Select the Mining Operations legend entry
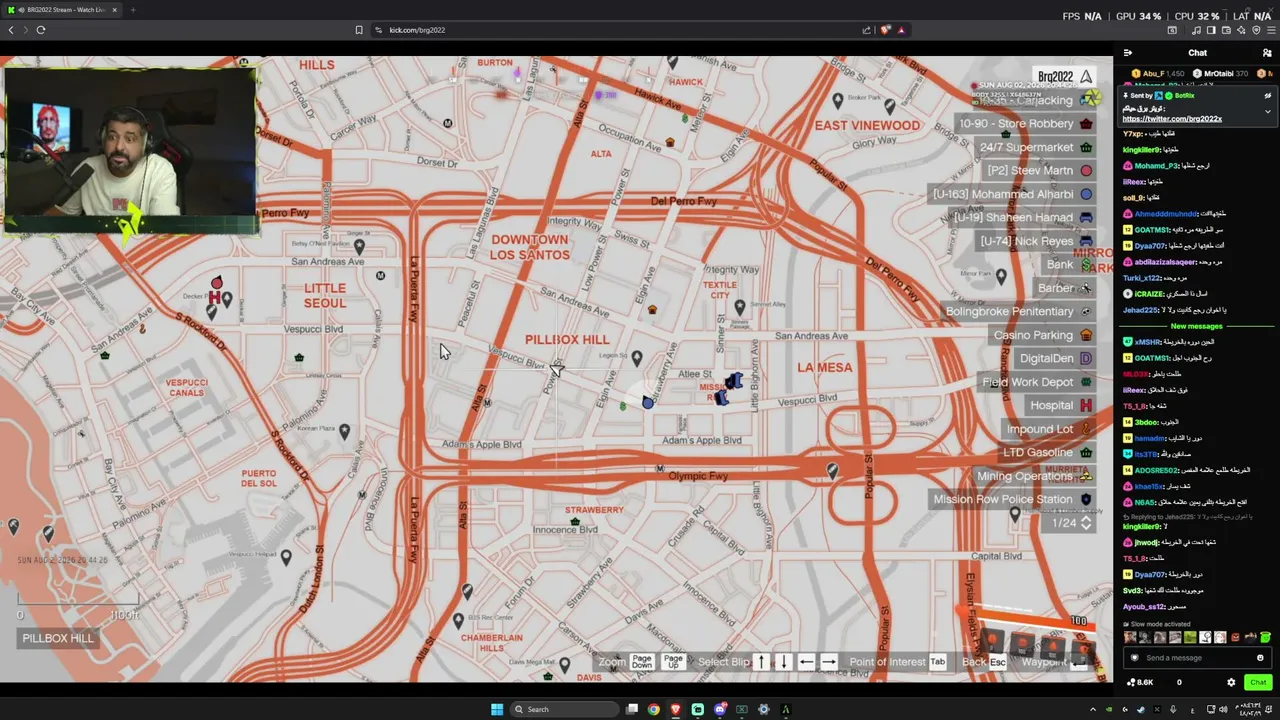The width and height of the screenshot is (1280, 720). pyautogui.click(x=1035, y=476)
